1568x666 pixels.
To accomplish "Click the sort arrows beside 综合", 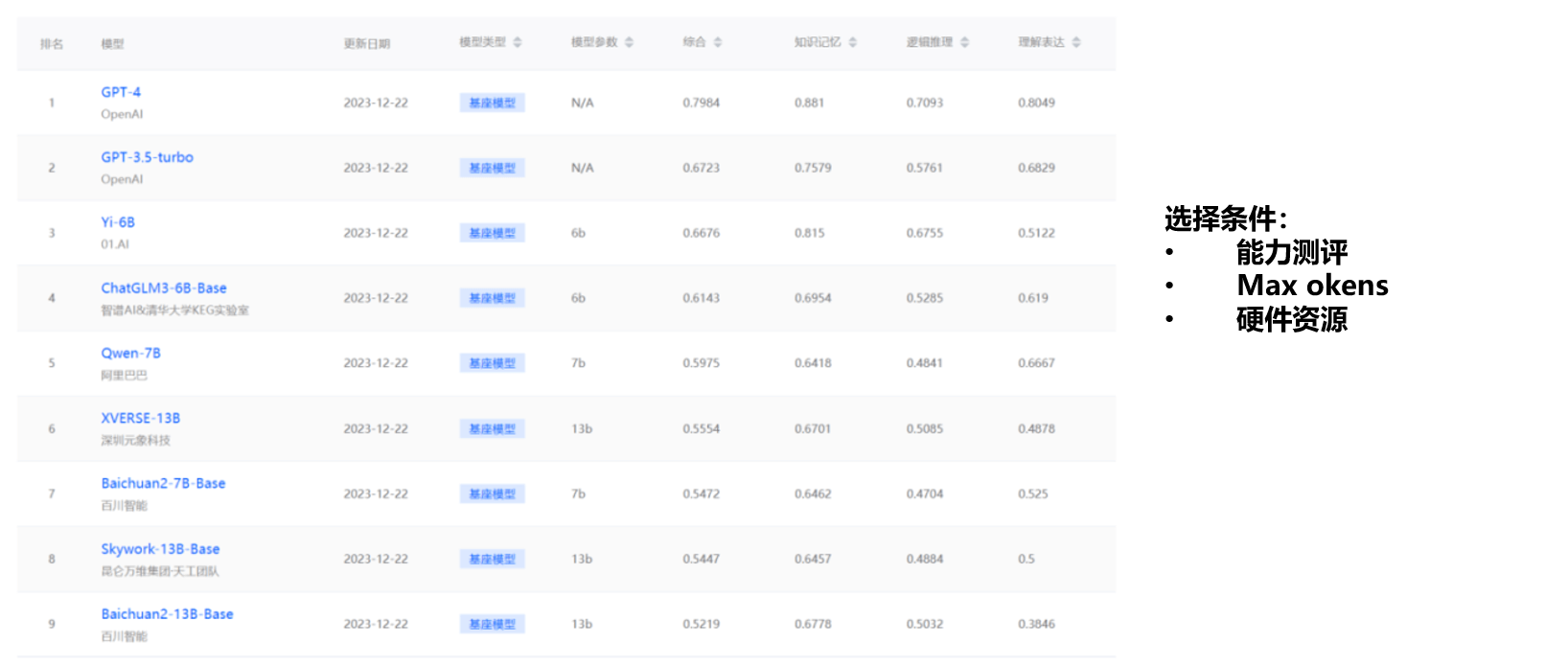I will [x=718, y=42].
